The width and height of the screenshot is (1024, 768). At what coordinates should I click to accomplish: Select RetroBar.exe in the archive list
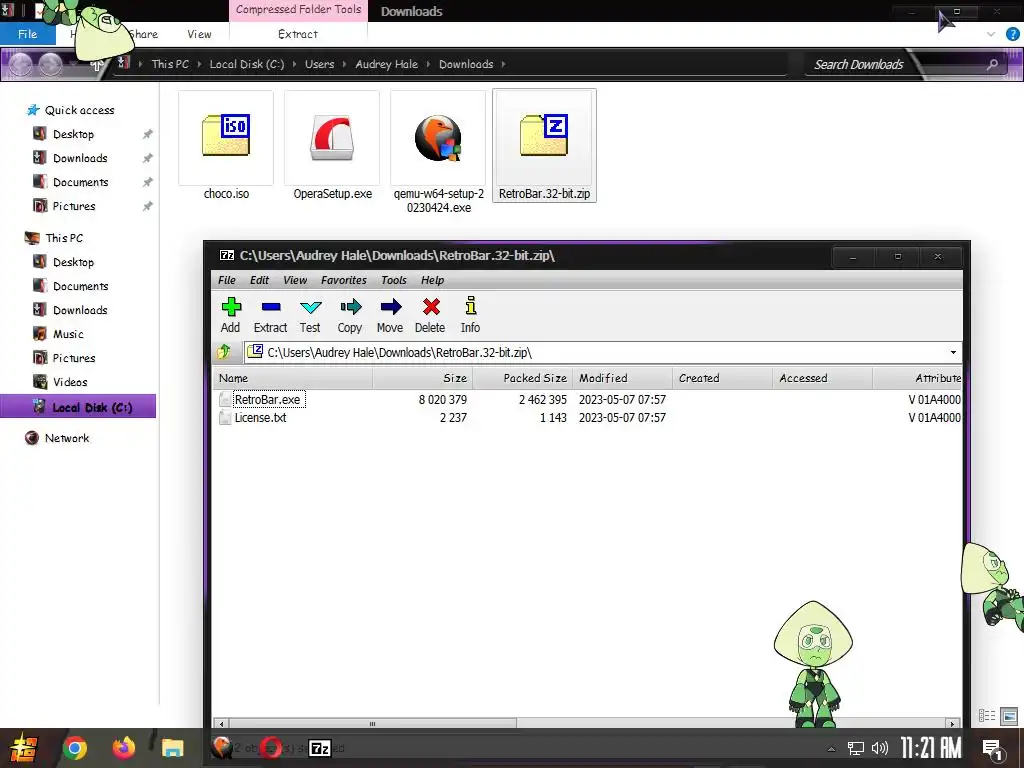267,400
